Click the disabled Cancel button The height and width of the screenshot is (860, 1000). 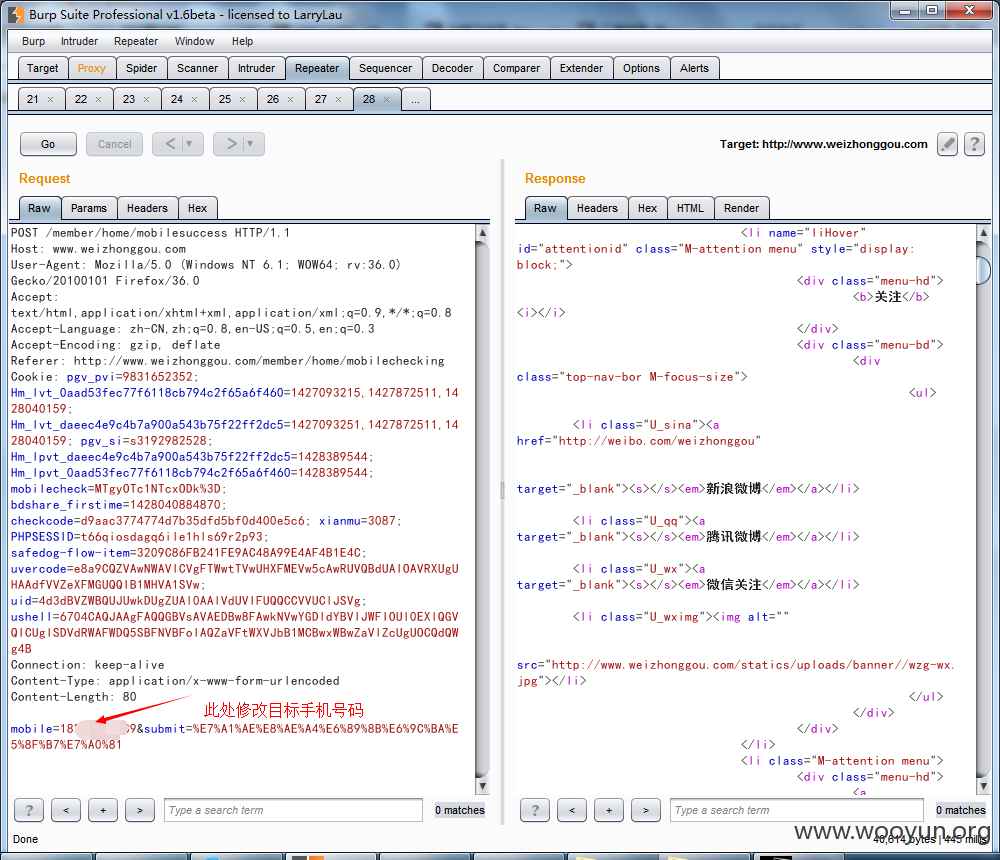tap(115, 144)
